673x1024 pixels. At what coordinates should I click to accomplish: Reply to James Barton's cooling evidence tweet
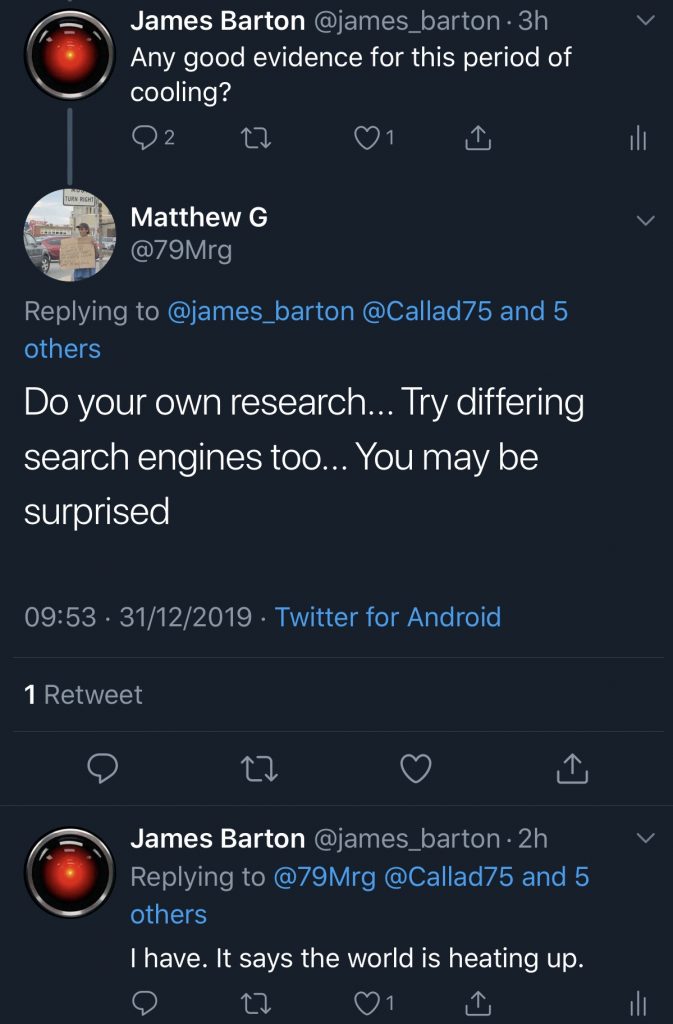(146, 138)
